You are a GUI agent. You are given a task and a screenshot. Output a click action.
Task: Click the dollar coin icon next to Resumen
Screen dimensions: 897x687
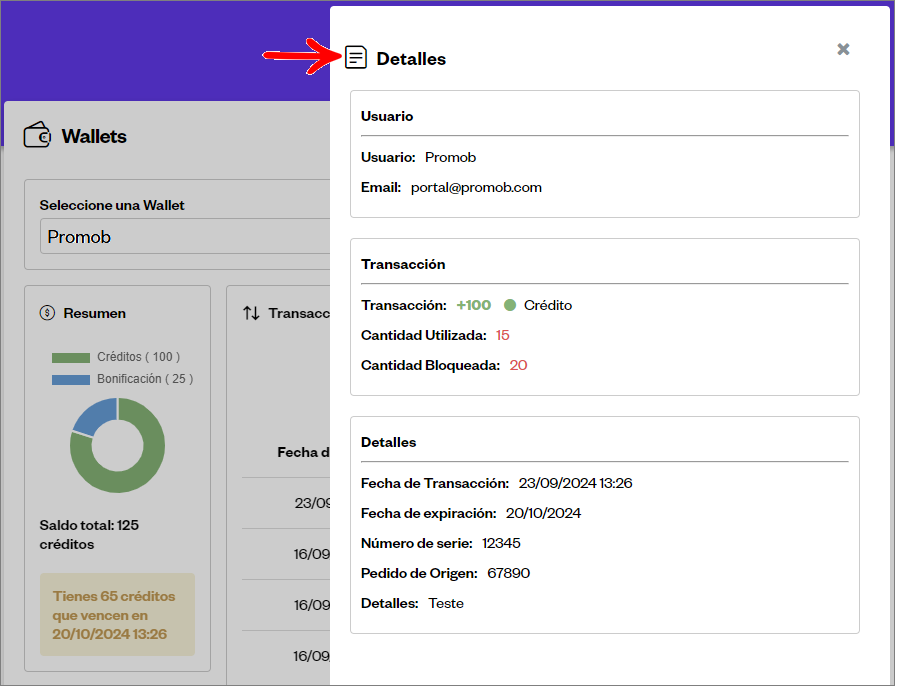click(x=47, y=313)
